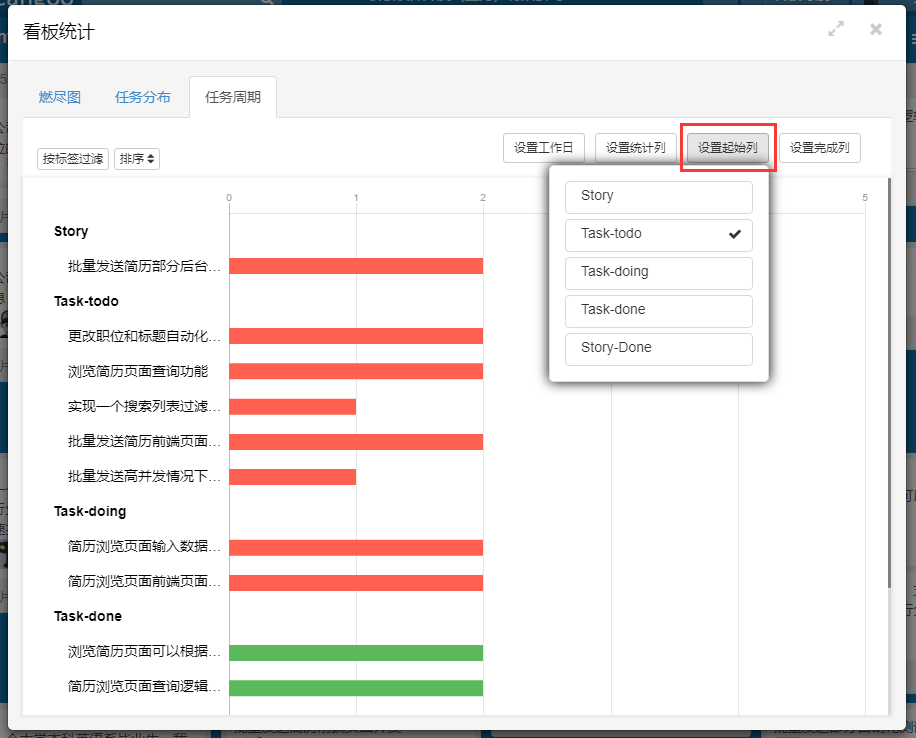Viewport: 916px width, 738px height.
Task: Select the checked Task-todo option
Action: (x=658, y=234)
